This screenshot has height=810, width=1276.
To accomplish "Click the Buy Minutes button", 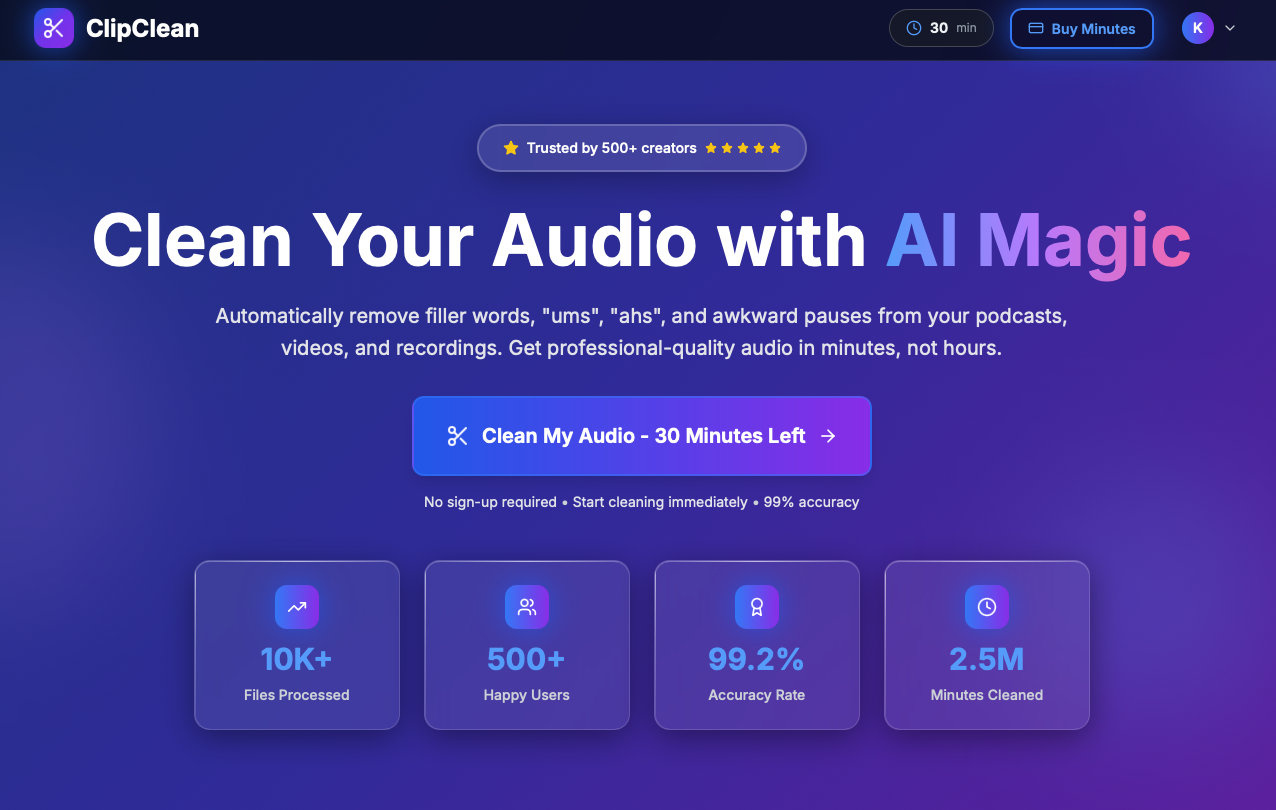I will click(1082, 28).
